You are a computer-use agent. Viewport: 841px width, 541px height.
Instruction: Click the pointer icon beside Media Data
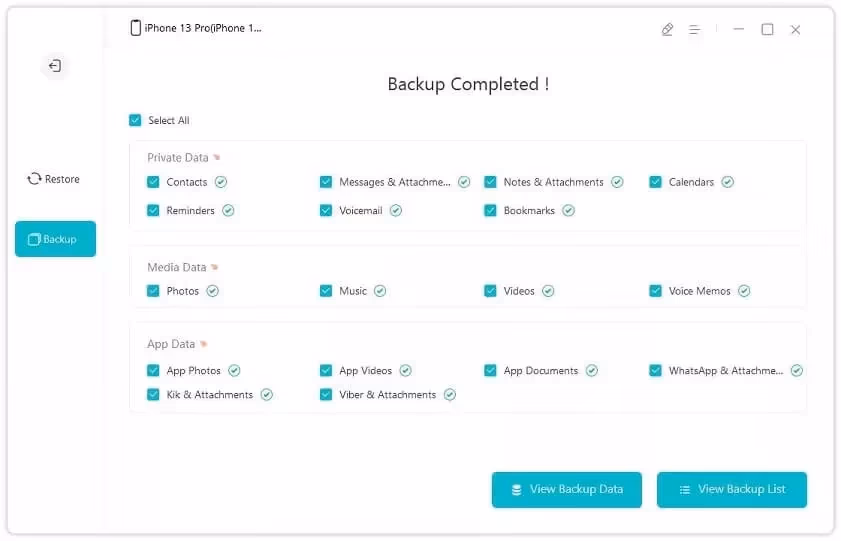[214, 268]
